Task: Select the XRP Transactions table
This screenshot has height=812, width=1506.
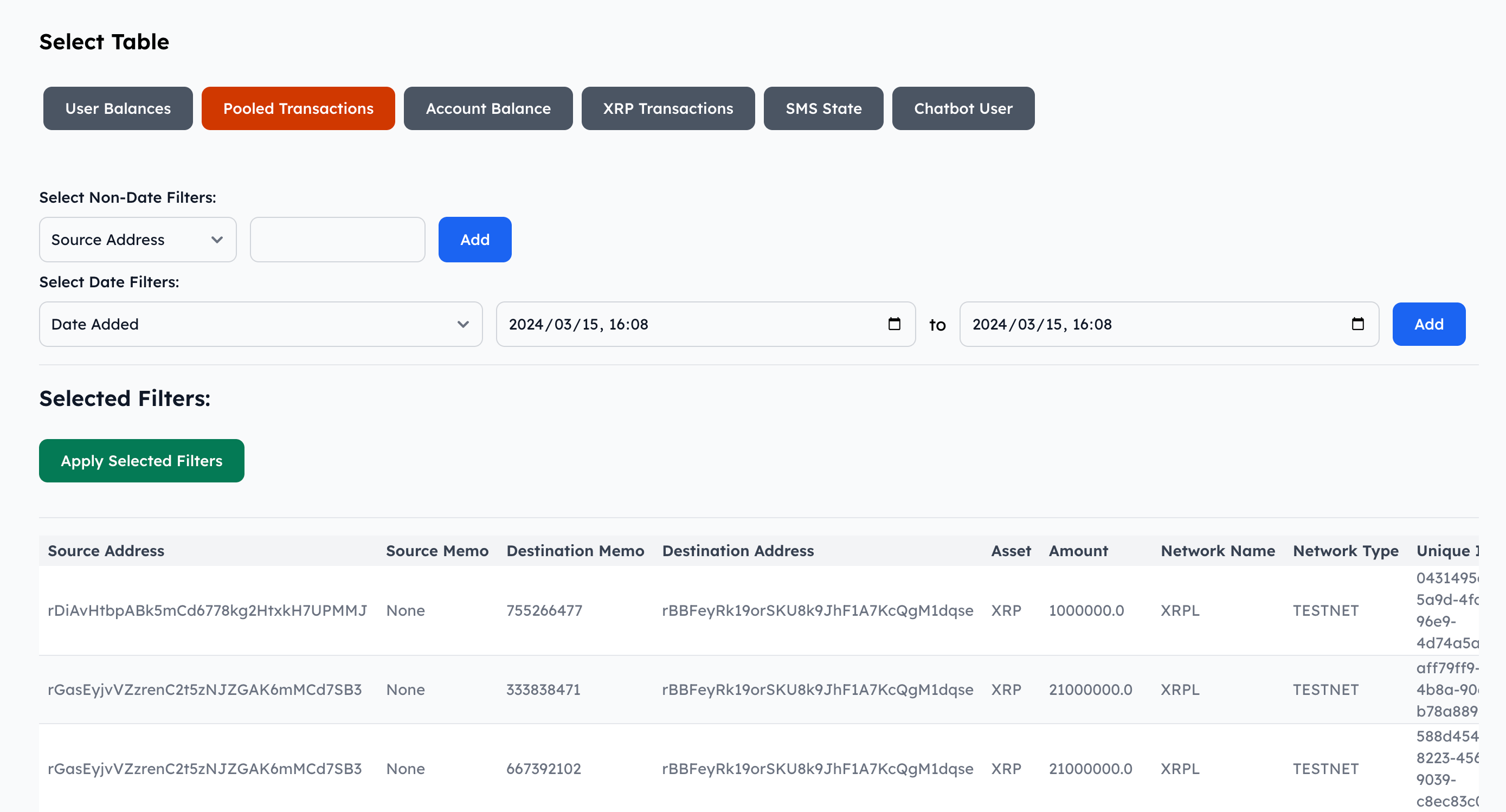Action: point(668,108)
